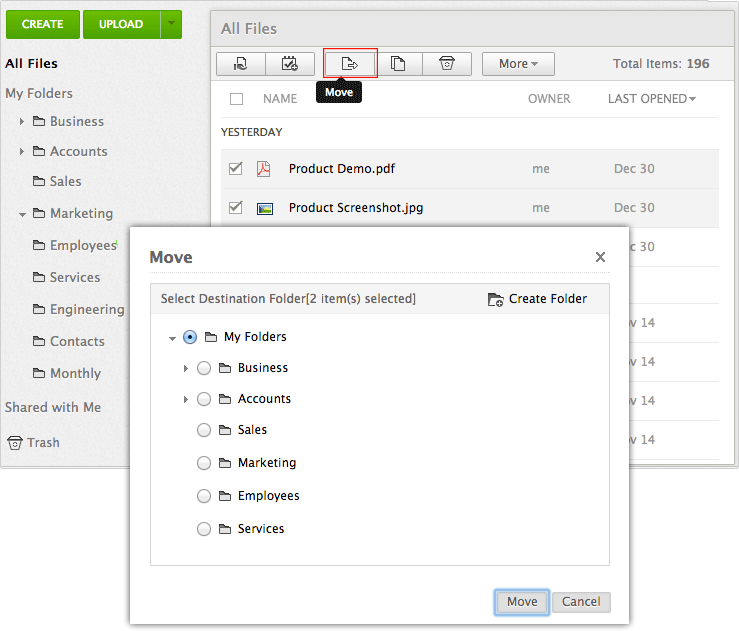Click Marketing folder icon in sidebar

tap(39, 213)
